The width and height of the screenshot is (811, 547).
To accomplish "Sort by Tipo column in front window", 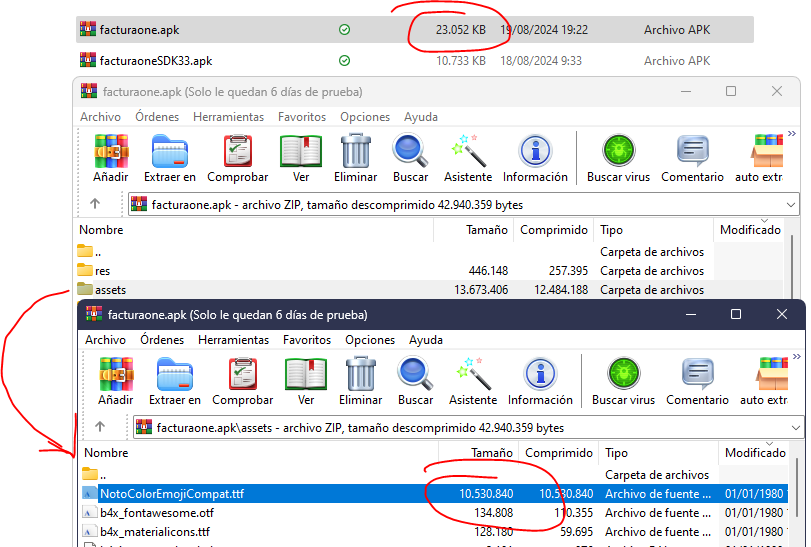I will pos(658,452).
